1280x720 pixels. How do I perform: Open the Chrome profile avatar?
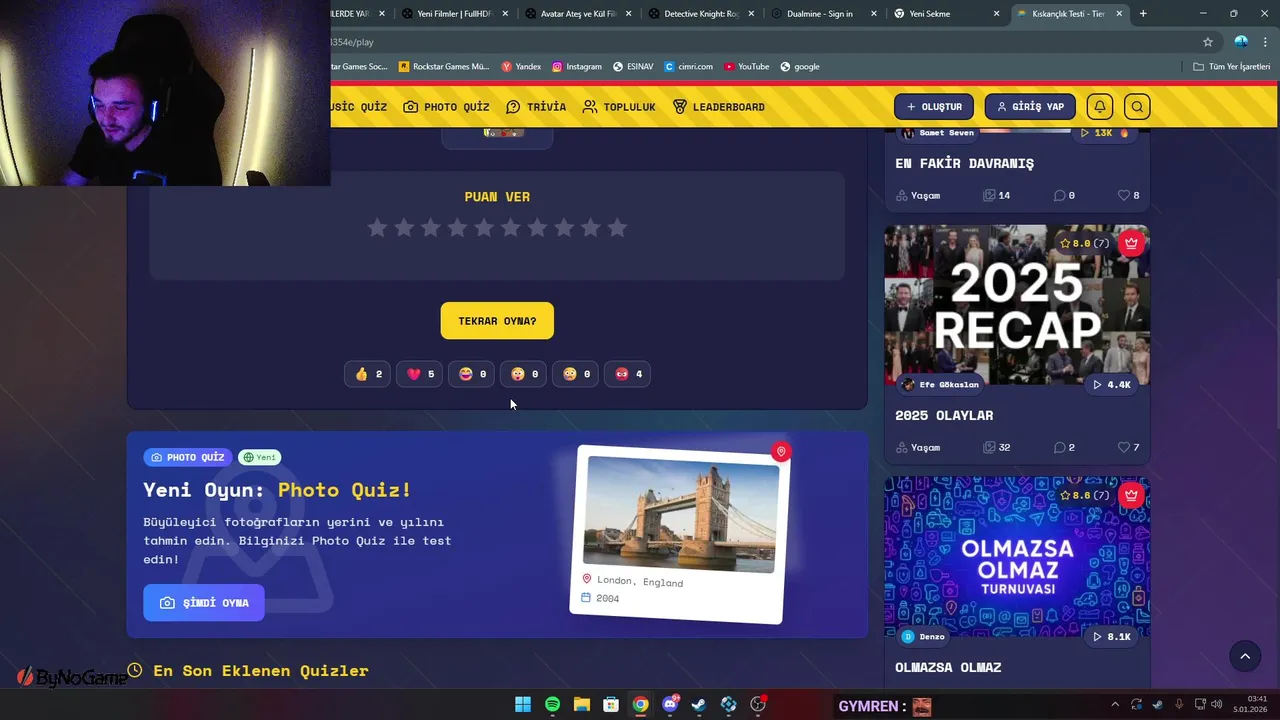(1241, 42)
